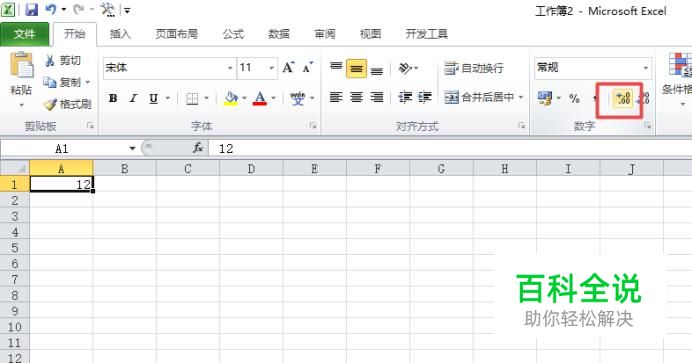
Task: Open the Undo history dropdown arrow
Action: click(64, 10)
